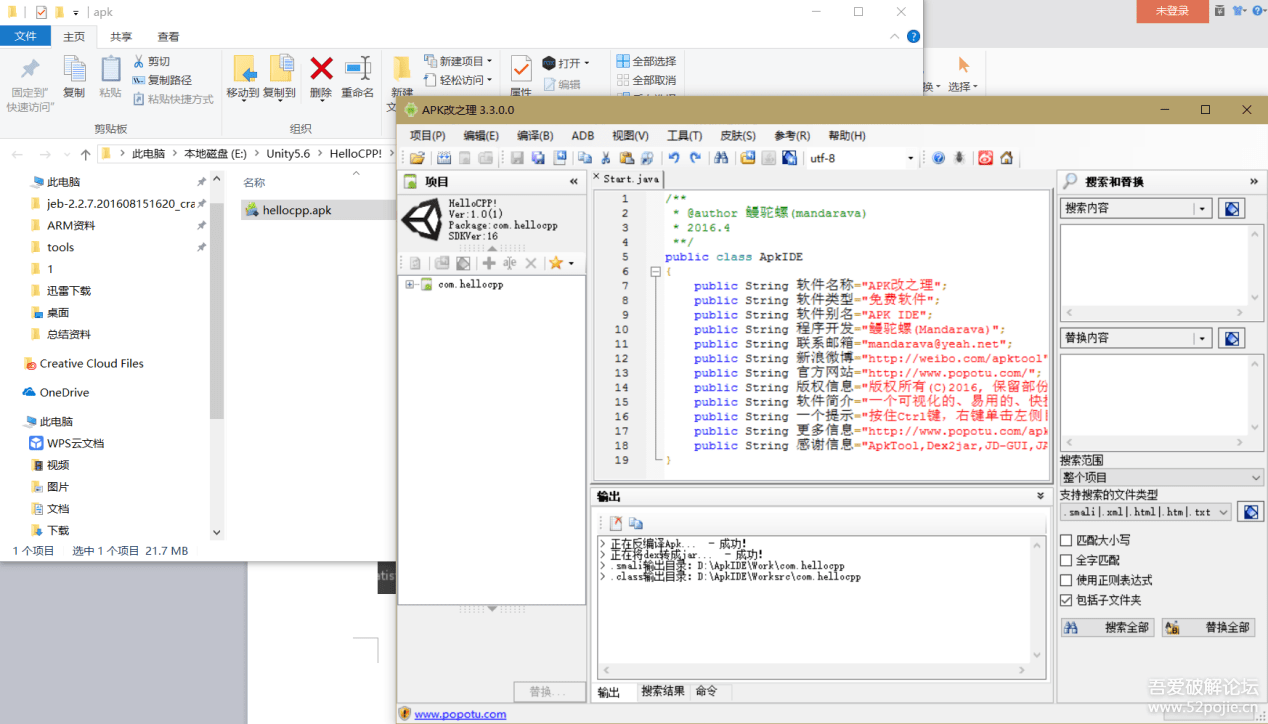Open the 皮肤(S) menu
The width and height of the screenshot is (1268, 724).
[738, 135]
